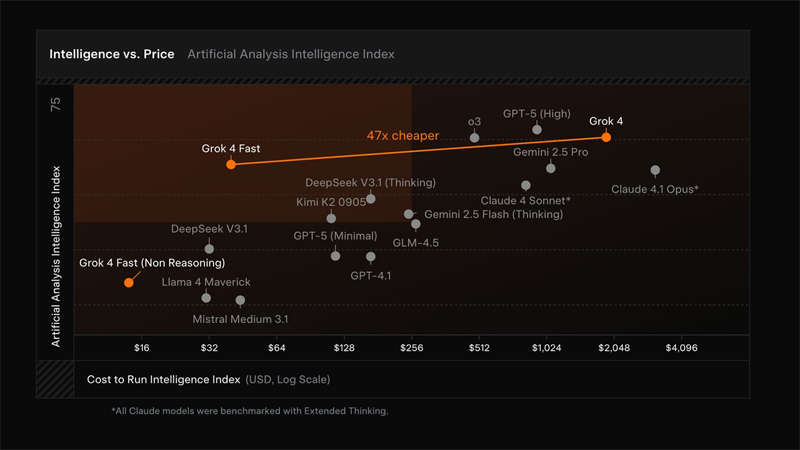Click the GPT-5 (Minimal) marker

(x=336, y=256)
